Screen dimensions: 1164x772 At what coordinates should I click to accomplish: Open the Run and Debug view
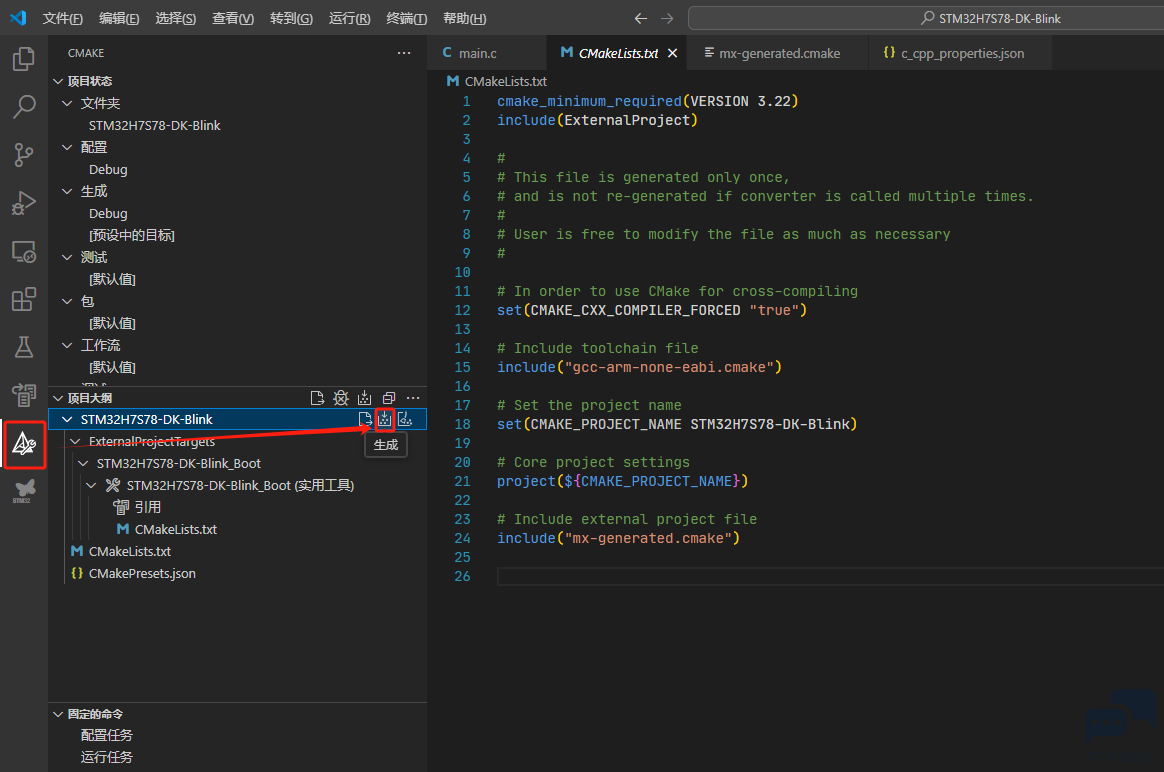tap(24, 203)
